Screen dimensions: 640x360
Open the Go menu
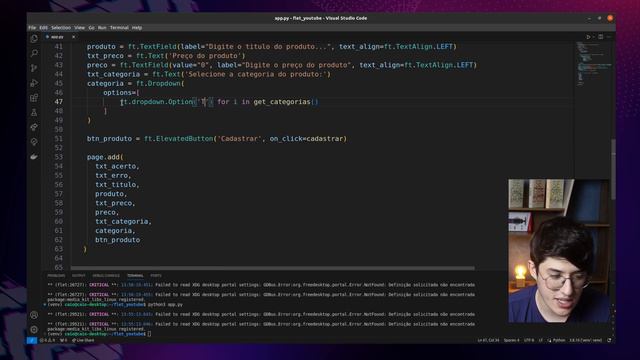(91, 28)
